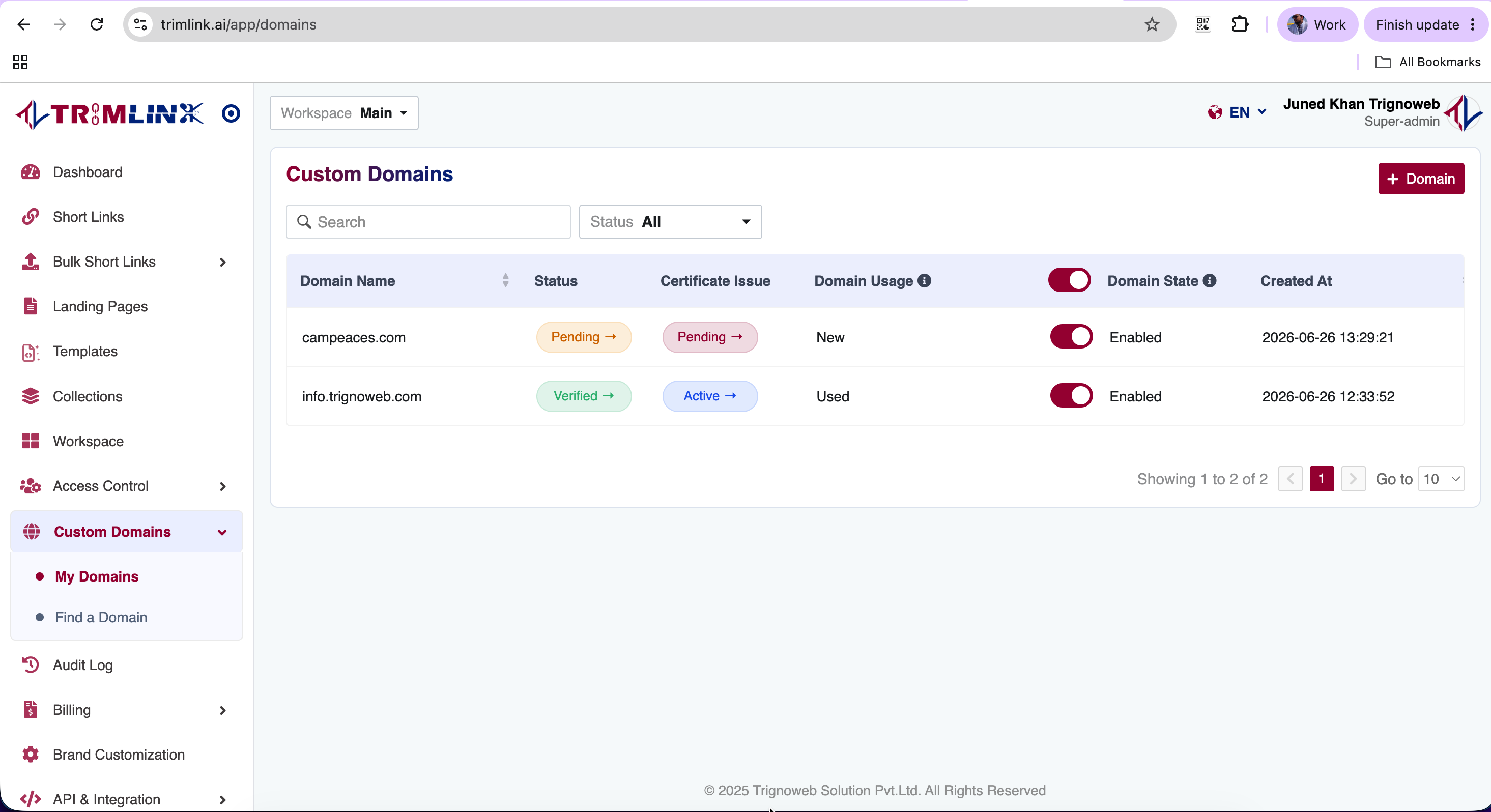Click the TrimLinx logo
The image size is (1491, 812).
pos(110,114)
